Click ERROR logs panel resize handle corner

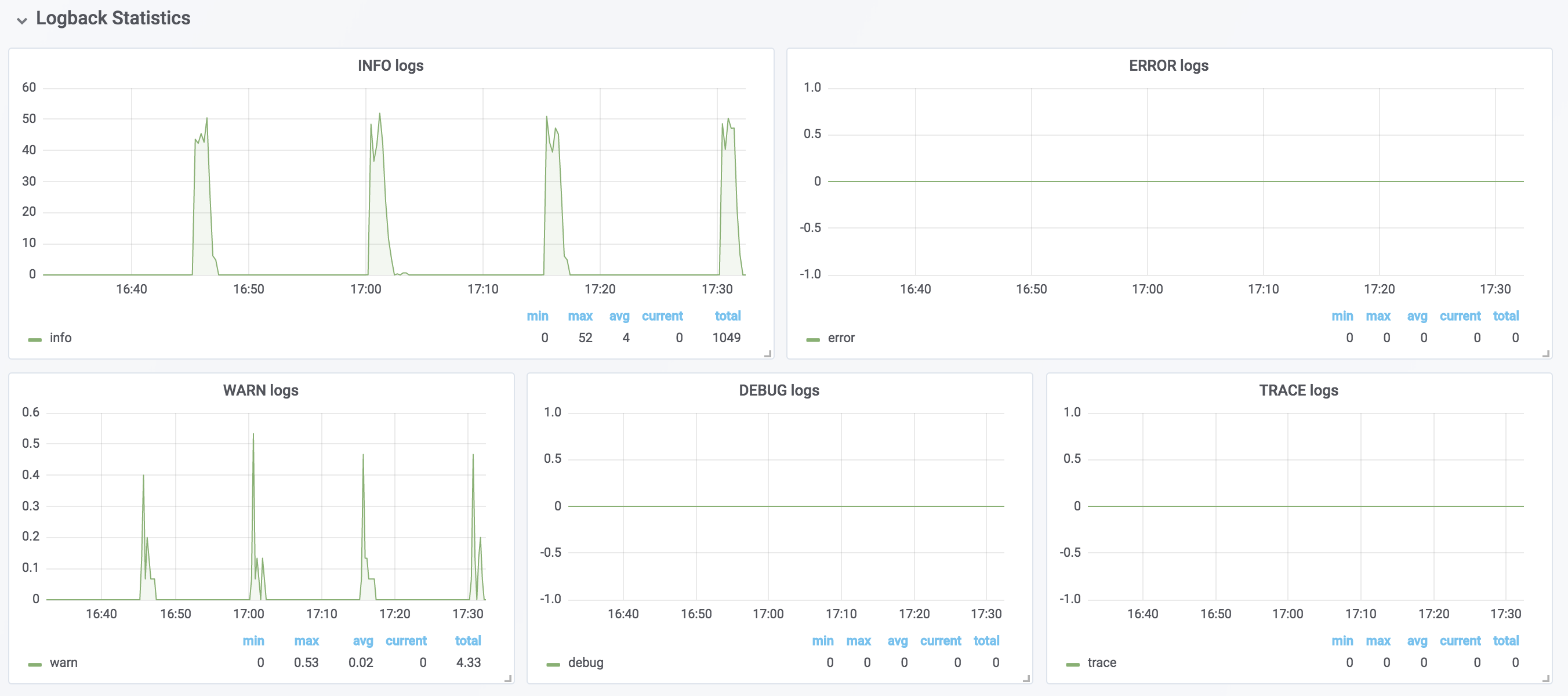[1545, 353]
